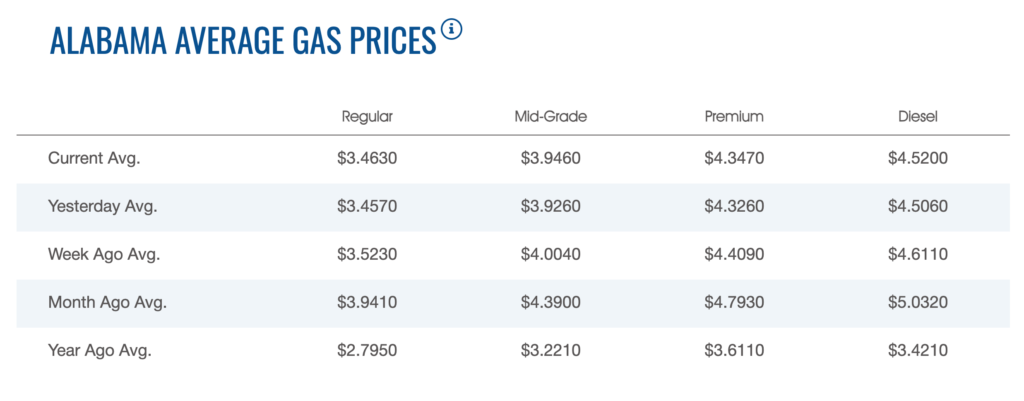Click the Current Avg. row label

click(94, 159)
